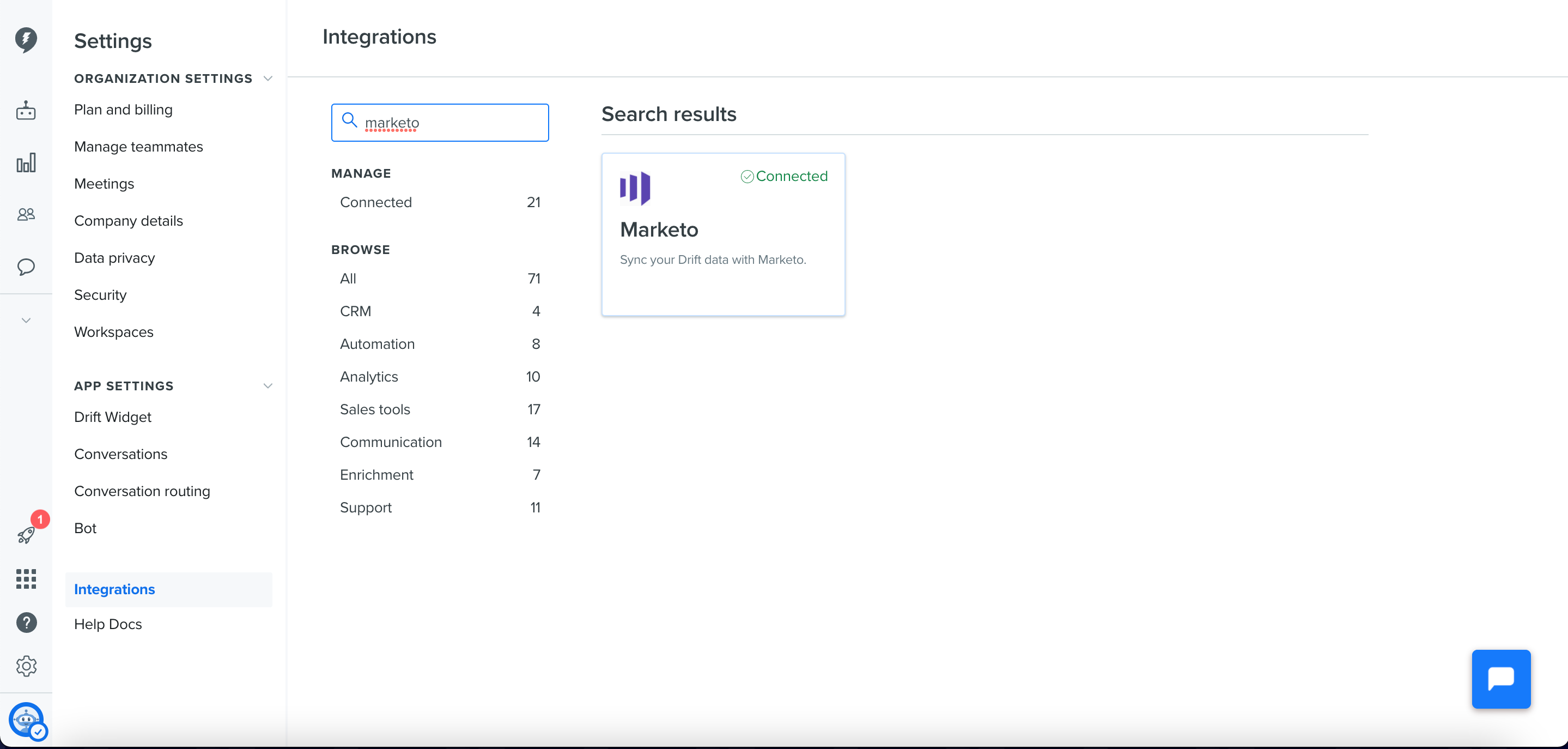
Task: Browse Analytics integrations
Action: click(440, 377)
